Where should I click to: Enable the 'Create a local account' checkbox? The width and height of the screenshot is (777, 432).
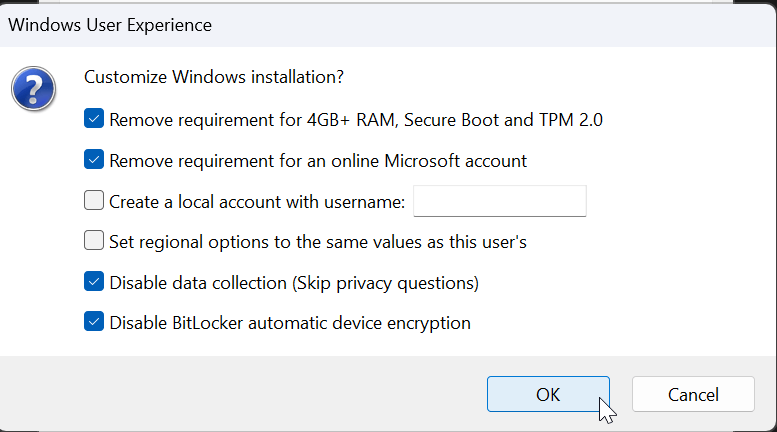(x=94, y=201)
